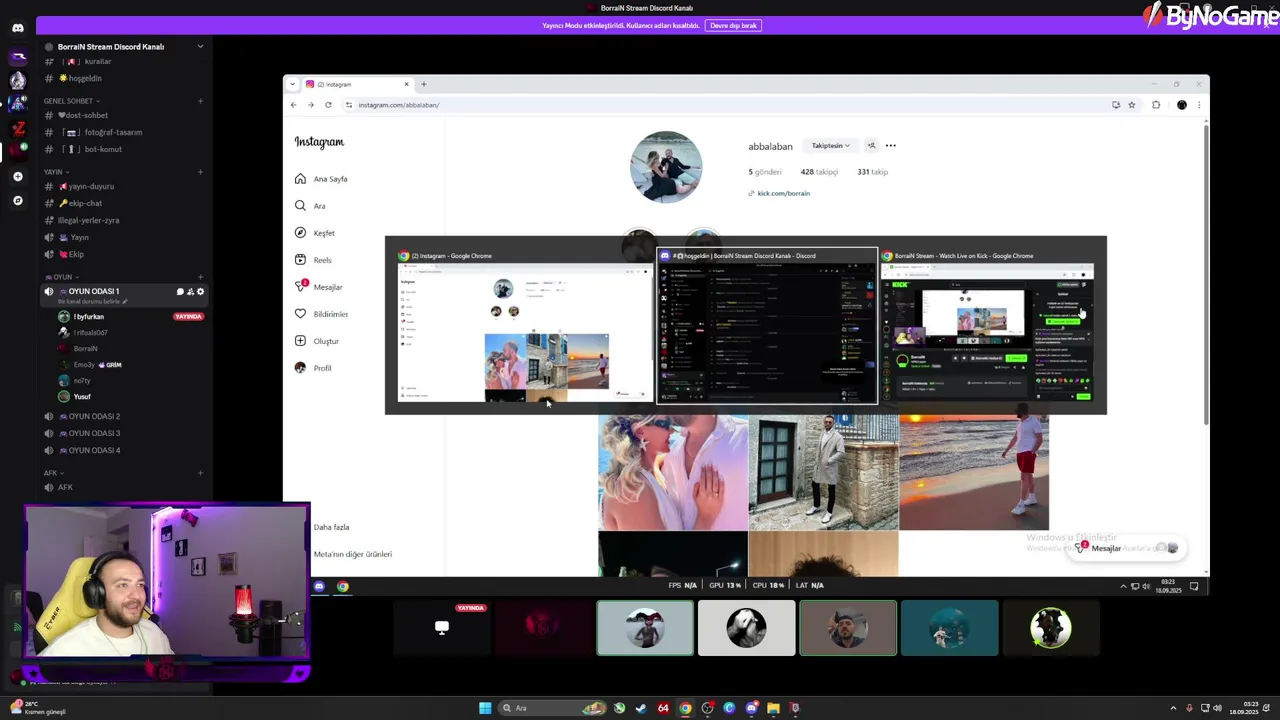Open File Explorer from the taskbar
The width and height of the screenshot is (1280, 720).
point(773,708)
